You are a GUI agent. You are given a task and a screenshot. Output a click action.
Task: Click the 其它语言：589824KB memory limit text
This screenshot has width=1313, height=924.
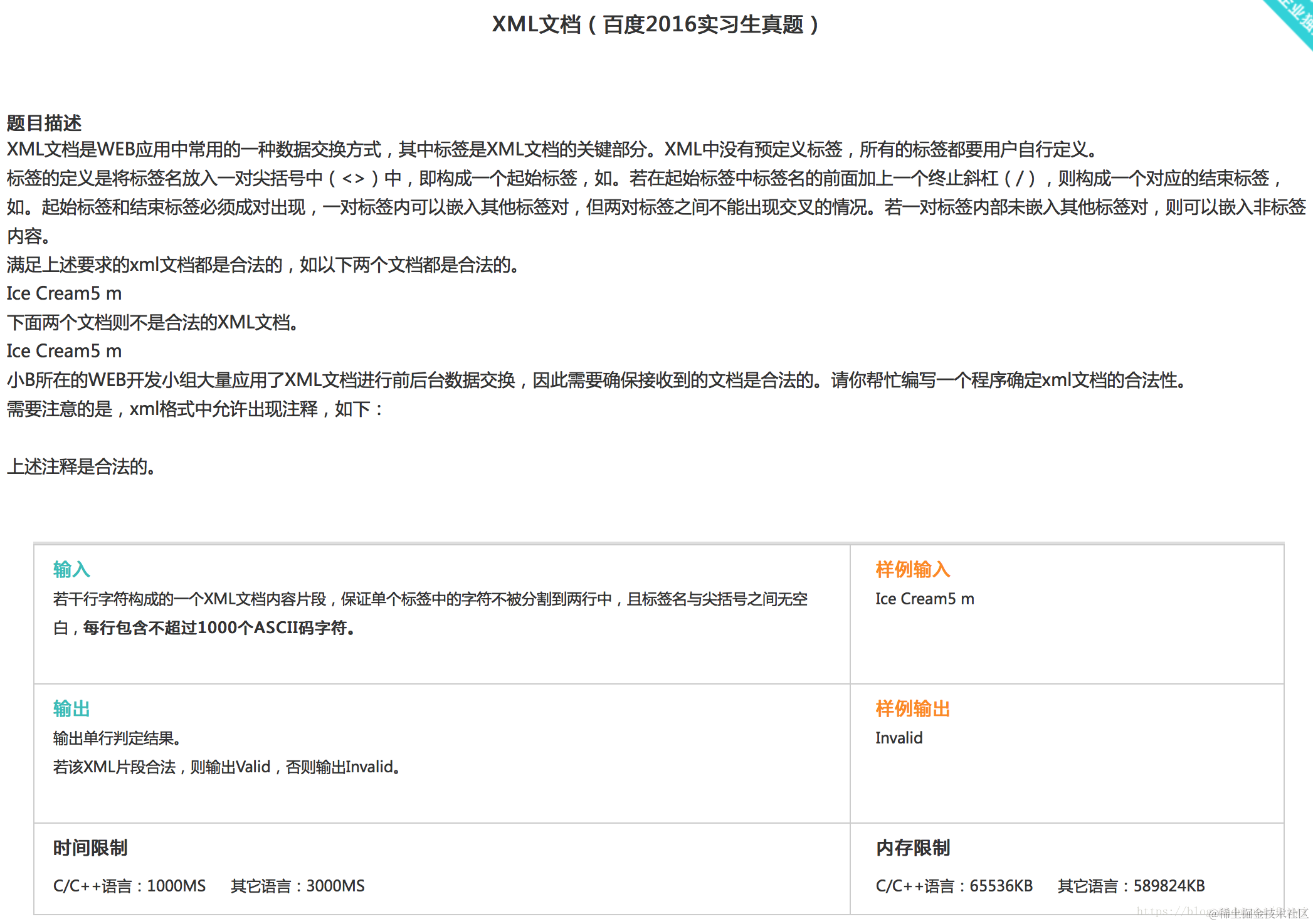[1131, 886]
